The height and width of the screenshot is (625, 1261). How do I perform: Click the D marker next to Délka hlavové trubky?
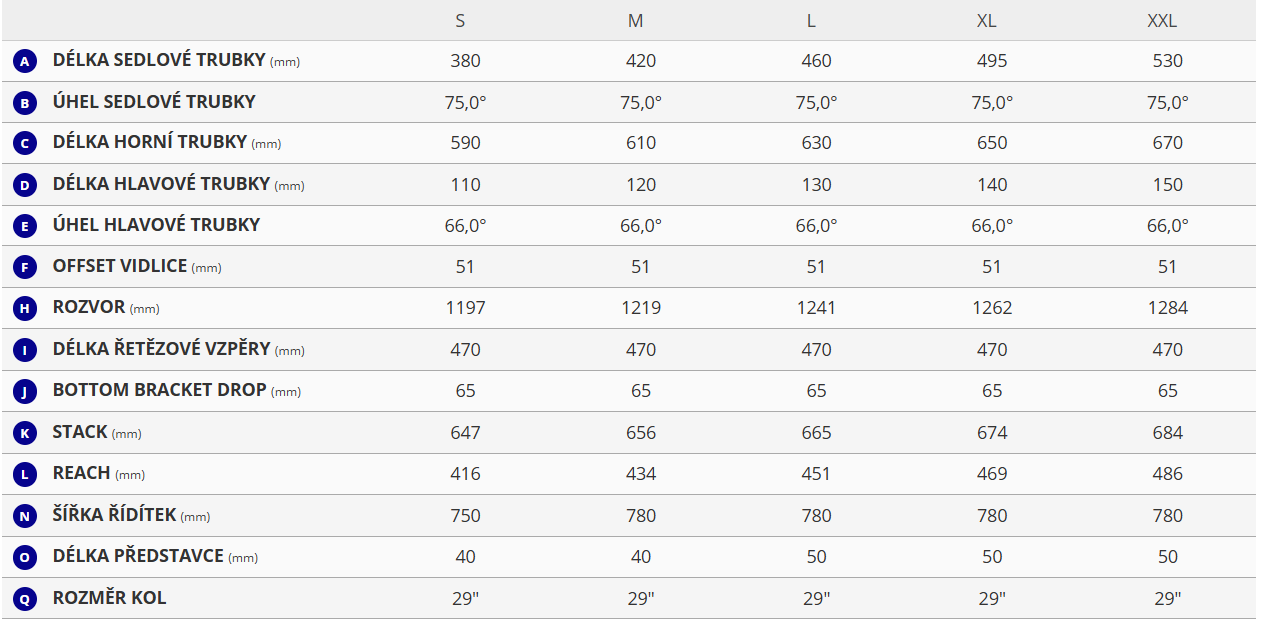click(25, 185)
